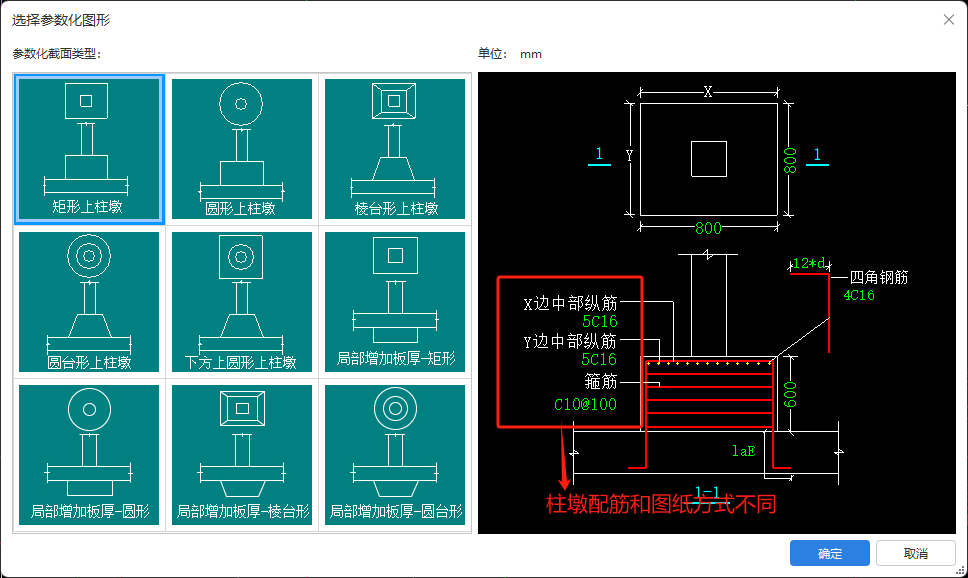The image size is (968, 578).
Task: Edit the 12*d hook length value
Action: (810, 263)
